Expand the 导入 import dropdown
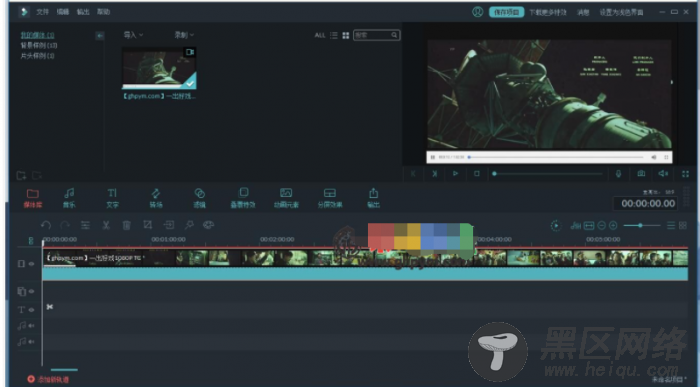This screenshot has width=700, height=387. tap(133, 35)
